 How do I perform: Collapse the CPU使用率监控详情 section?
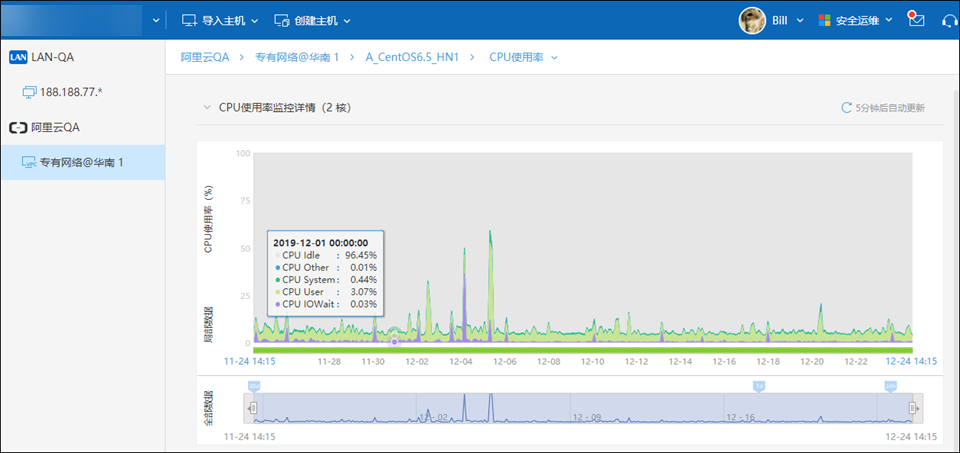pos(206,107)
